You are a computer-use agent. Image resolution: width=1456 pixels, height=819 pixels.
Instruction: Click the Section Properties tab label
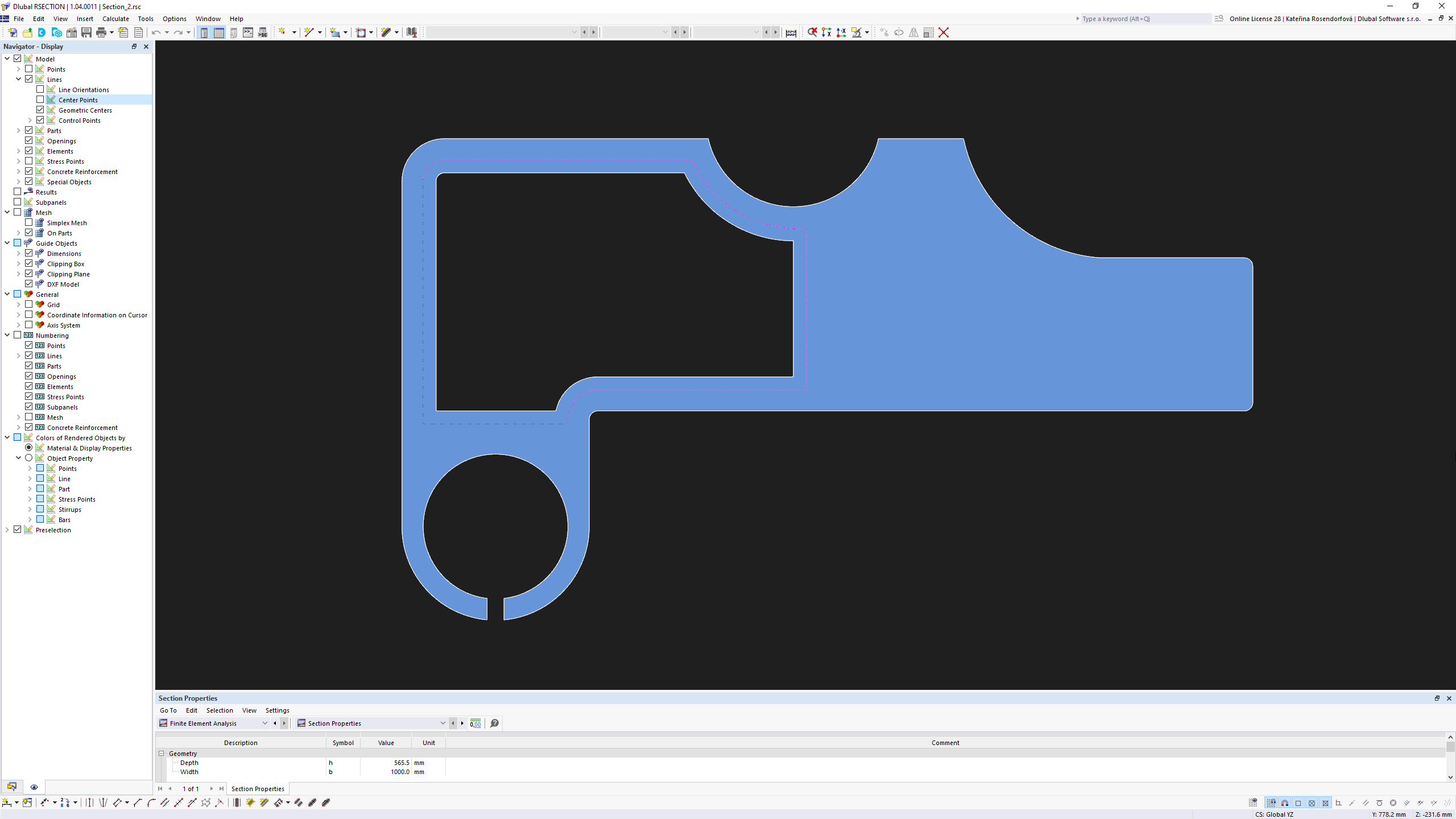click(x=257, y=788)
